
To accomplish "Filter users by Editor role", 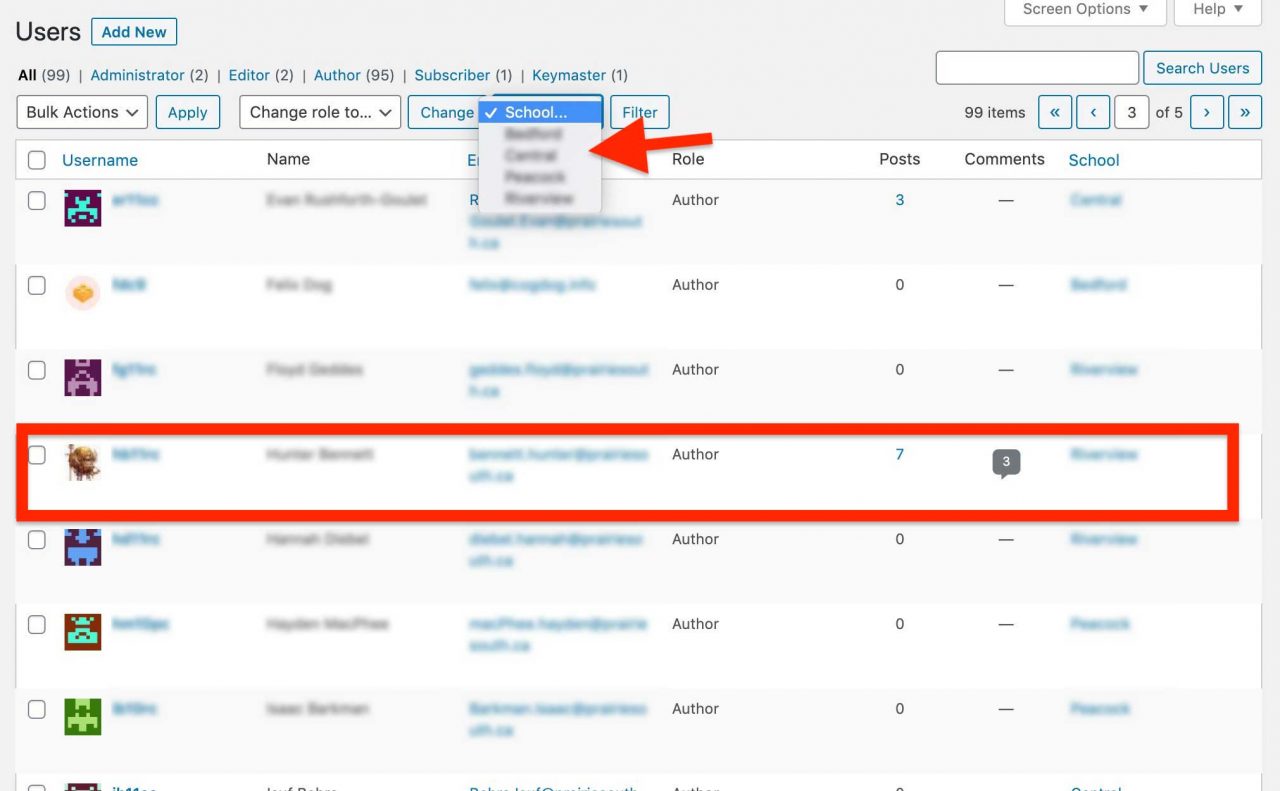I will [249, 75].
